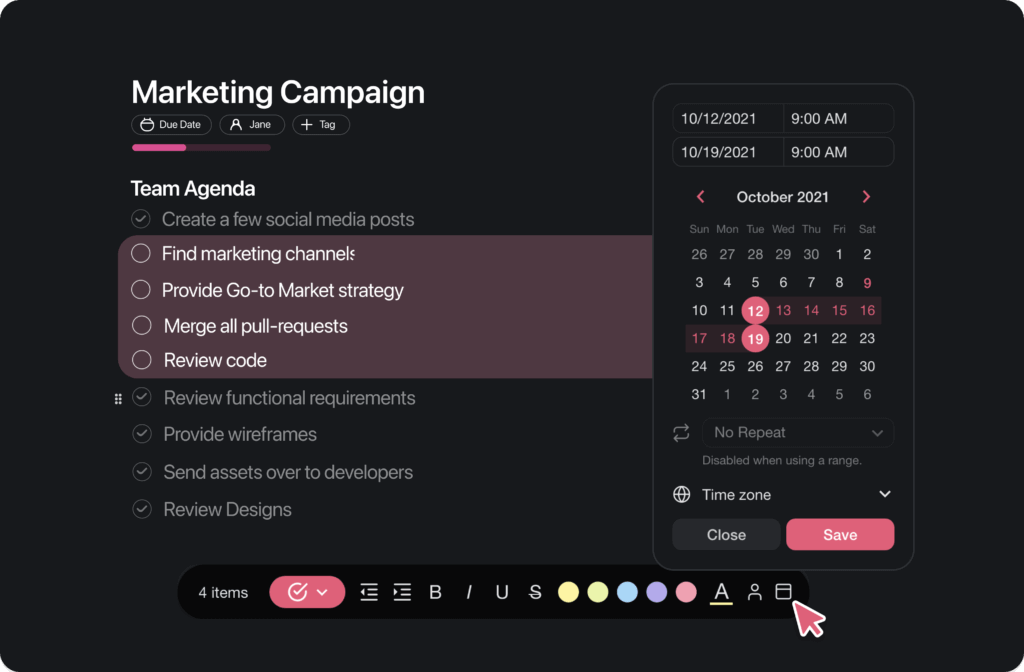Go to previous month in calendar
This screenshot has height=672, width=1024.
[700, 197]
